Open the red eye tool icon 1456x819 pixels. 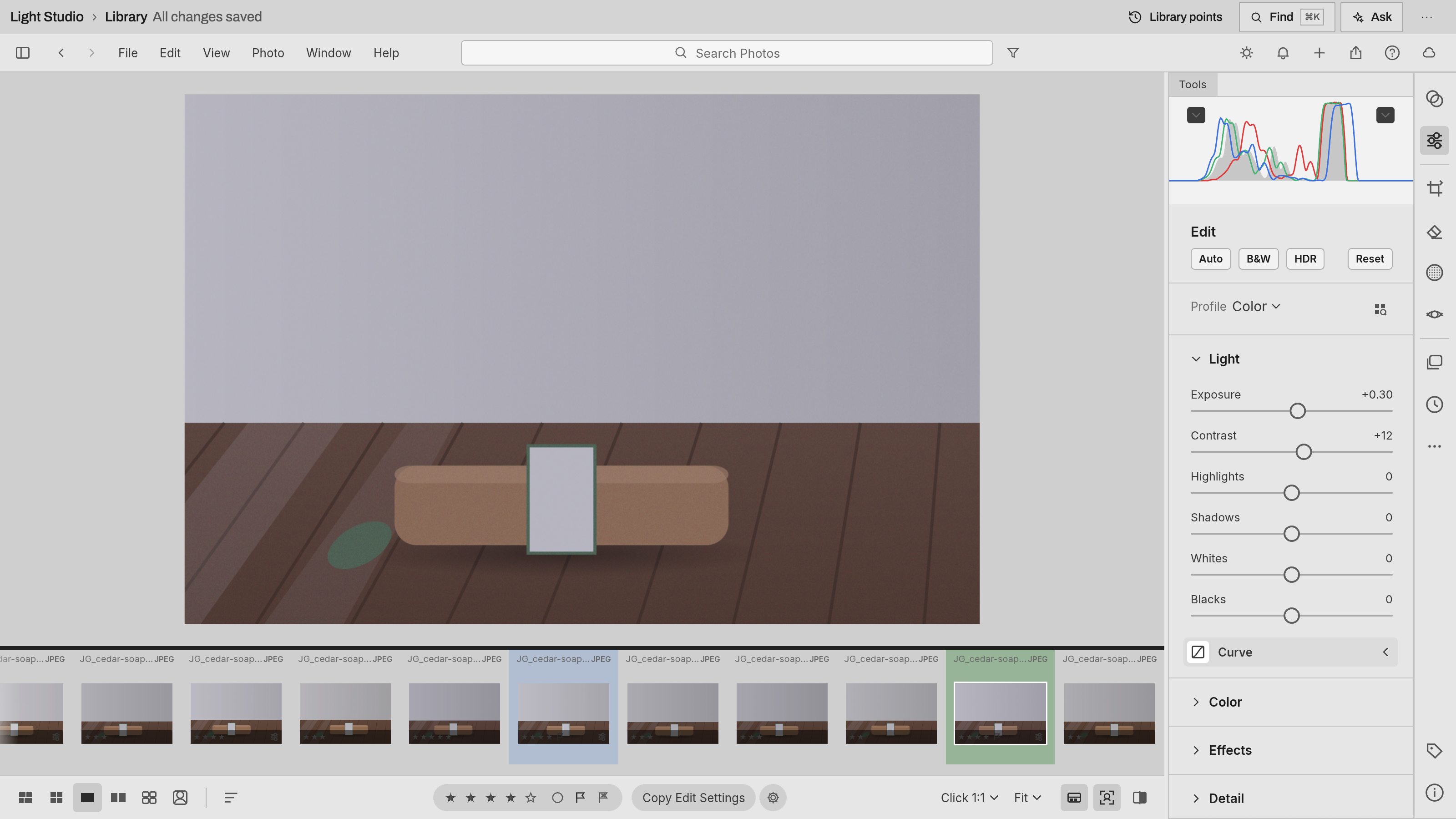coord(1435,314)
